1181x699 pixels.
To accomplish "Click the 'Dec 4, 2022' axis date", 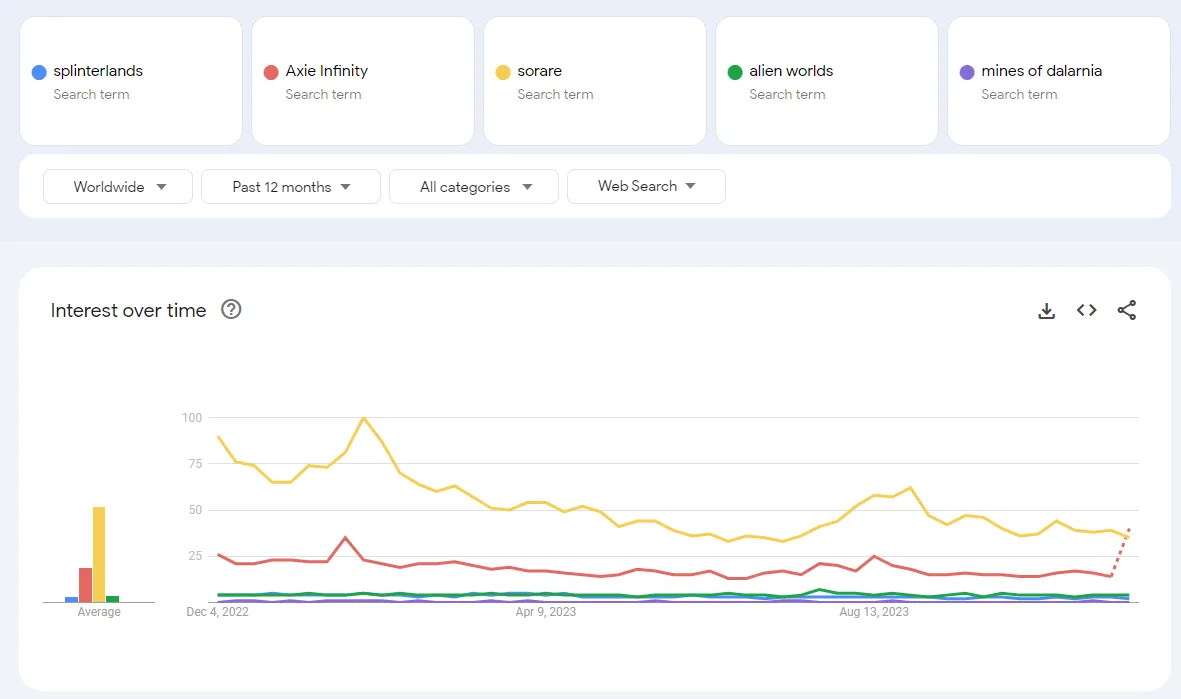I will coord(218,612).
